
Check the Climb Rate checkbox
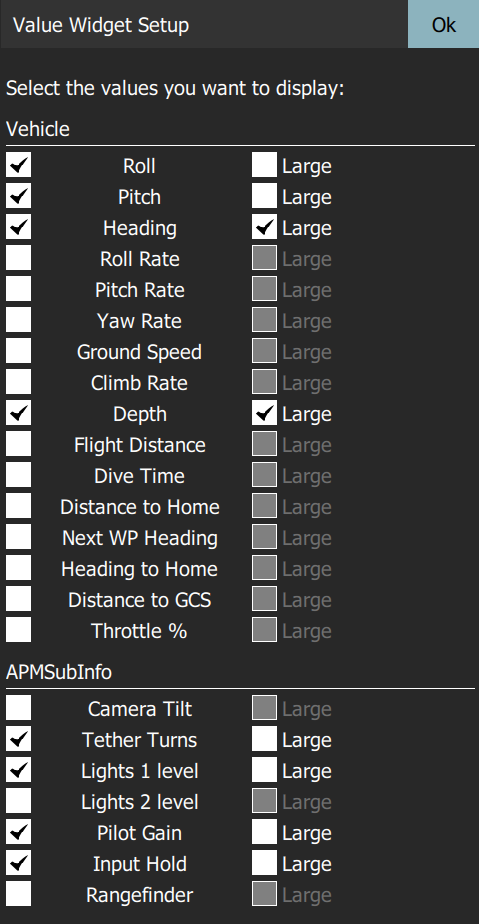(18, 382)
